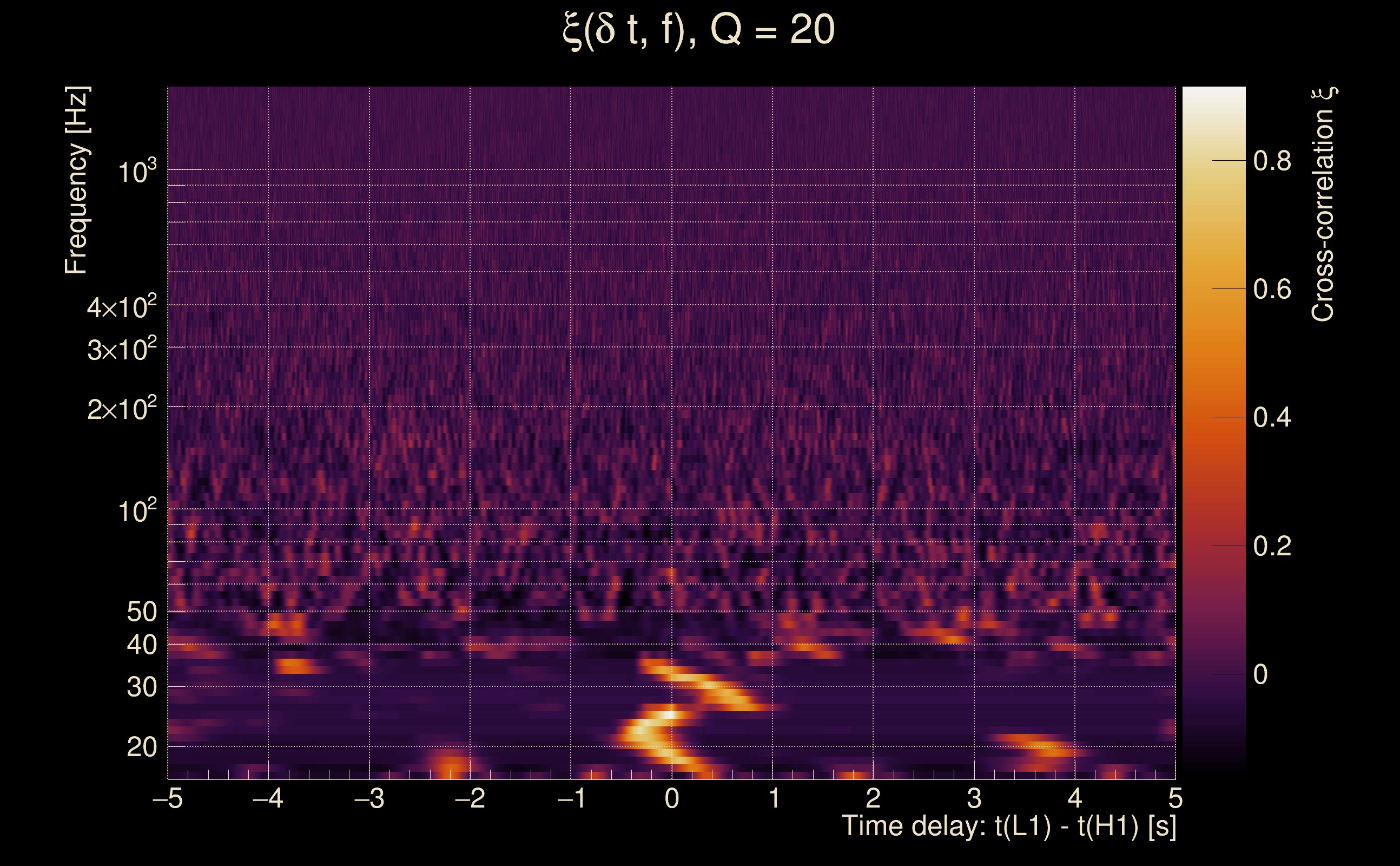Click the Time delay t(L1) - t(H1) axis label
This screenshot has width=1400, height=866.
point(1008,826)
